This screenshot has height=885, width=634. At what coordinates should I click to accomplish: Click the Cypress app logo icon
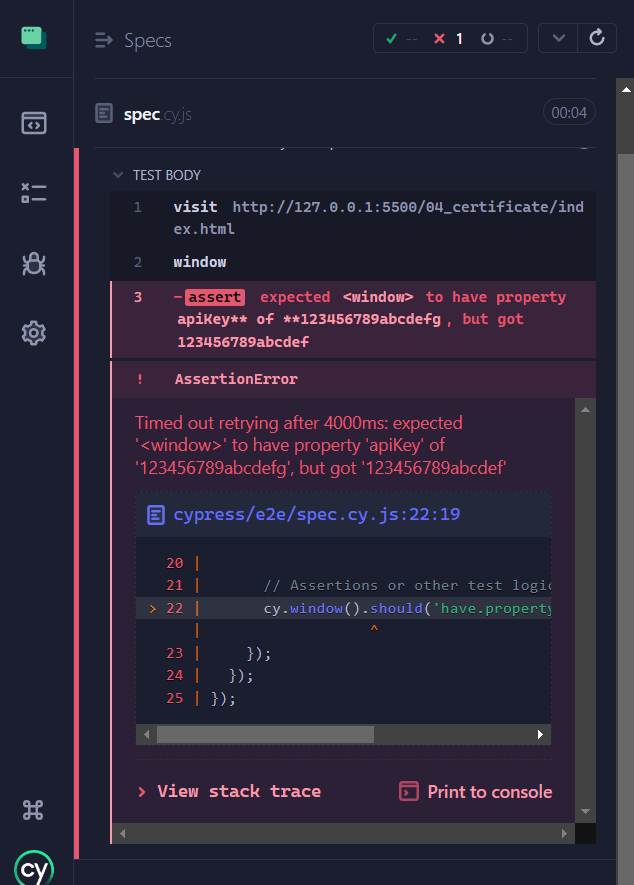point(34,38)
